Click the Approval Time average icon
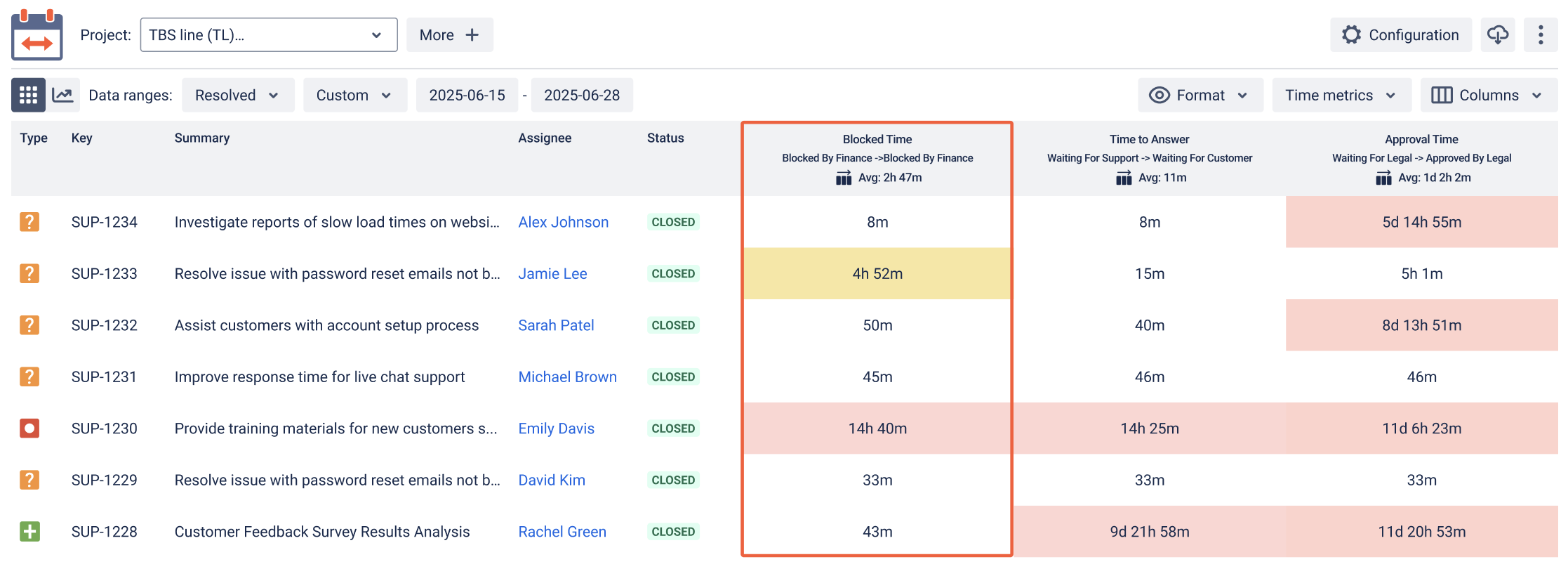The height and width of the screenshot is (569, 1568). 1383,178
